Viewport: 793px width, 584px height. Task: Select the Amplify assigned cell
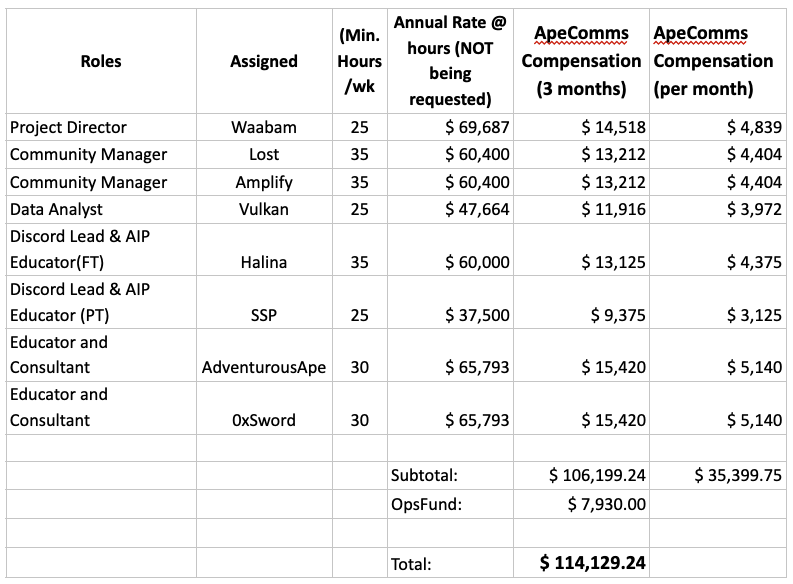click(x=264, y=182)
